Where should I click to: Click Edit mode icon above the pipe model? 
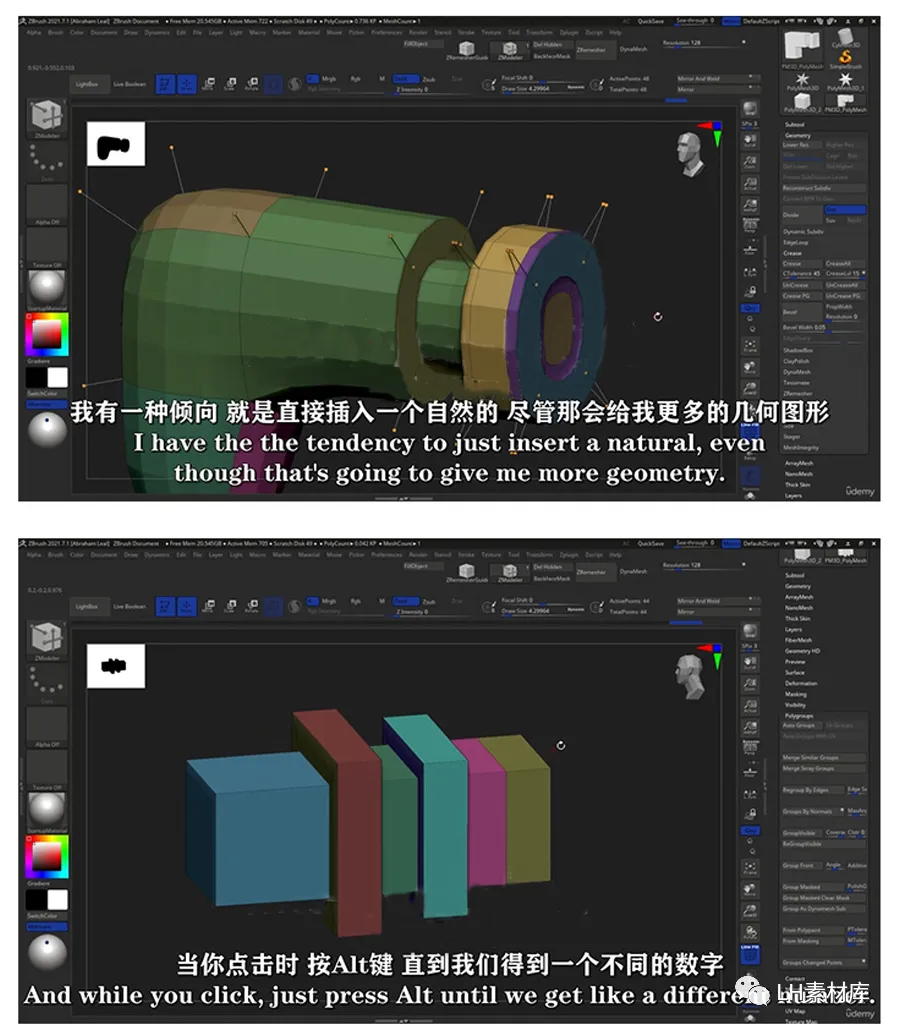pyautogui.click(x=165, y=84)
